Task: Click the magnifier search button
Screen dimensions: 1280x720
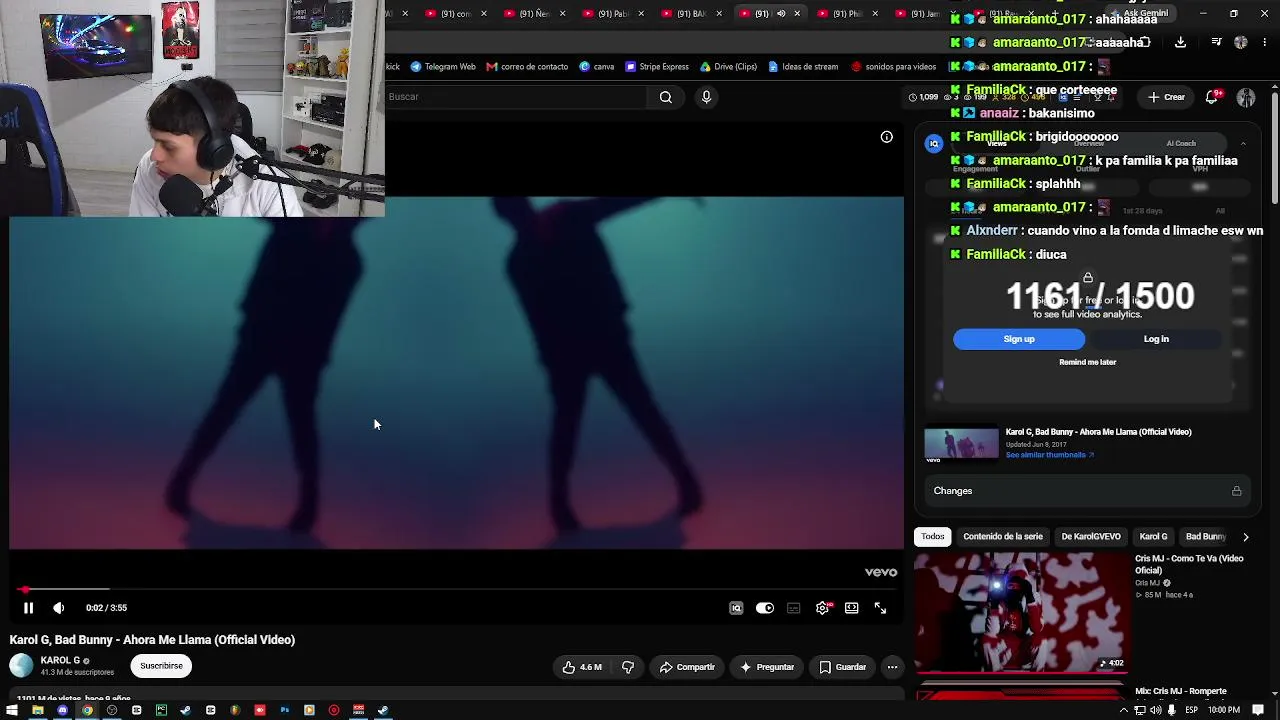Action: coord(666,97)
